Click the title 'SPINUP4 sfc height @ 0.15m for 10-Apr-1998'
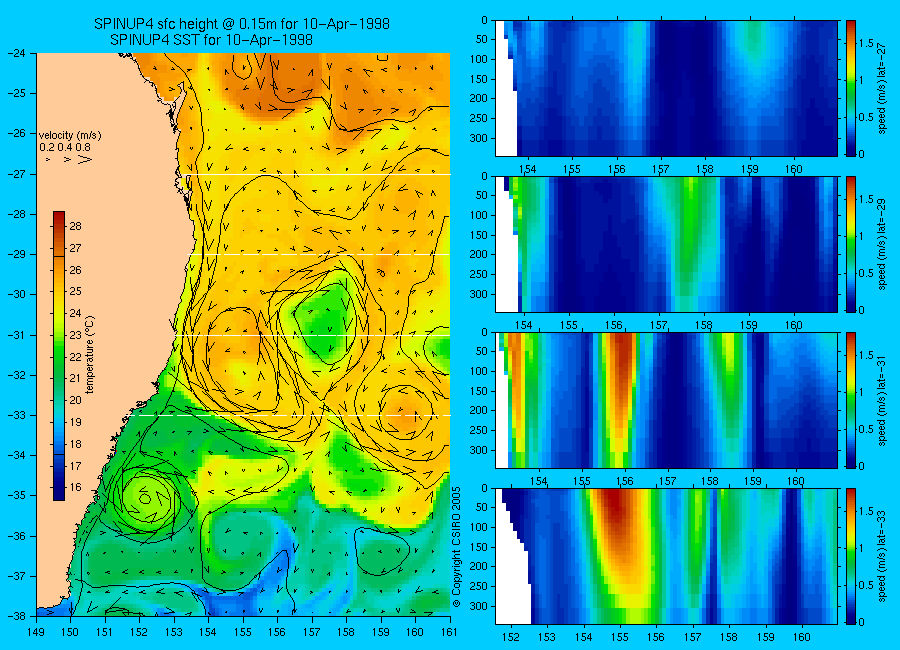The image size is (900, 650). (x=242, y=24)
